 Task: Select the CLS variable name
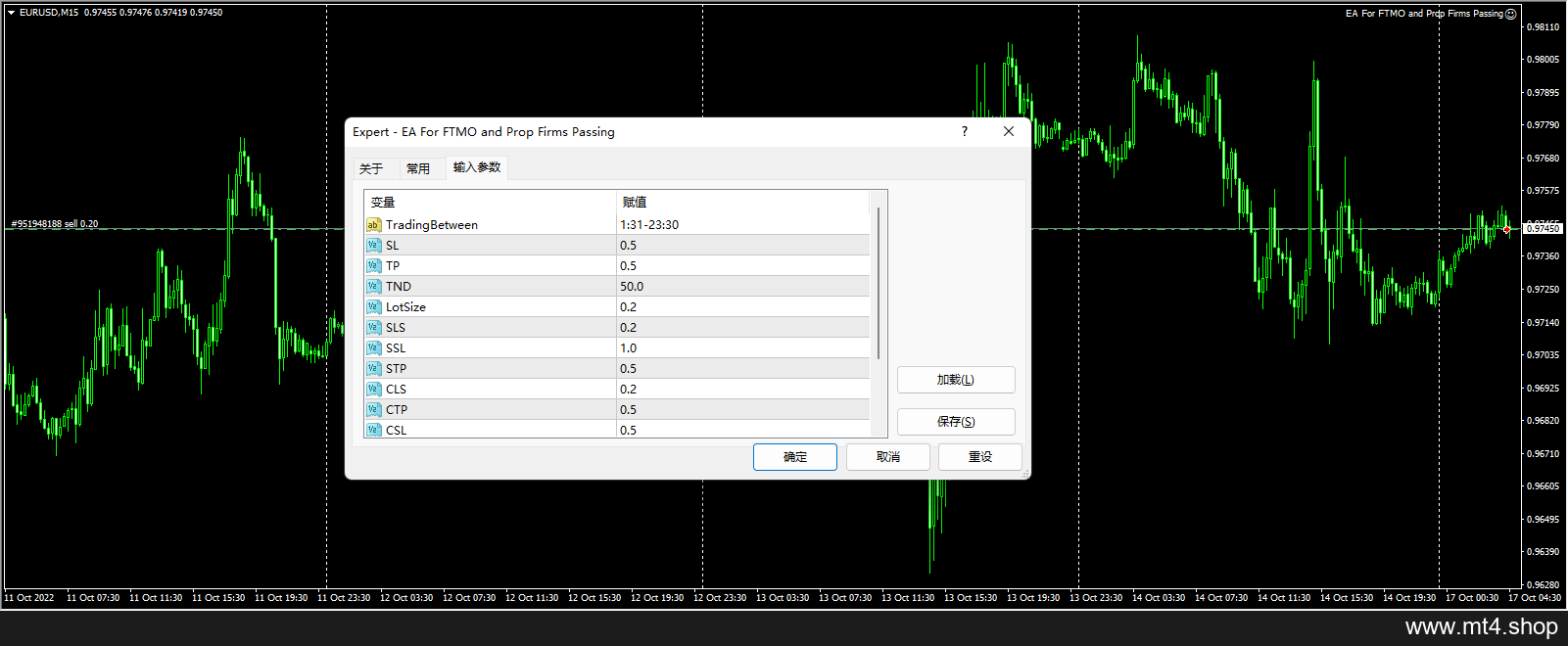pos(396,390)
